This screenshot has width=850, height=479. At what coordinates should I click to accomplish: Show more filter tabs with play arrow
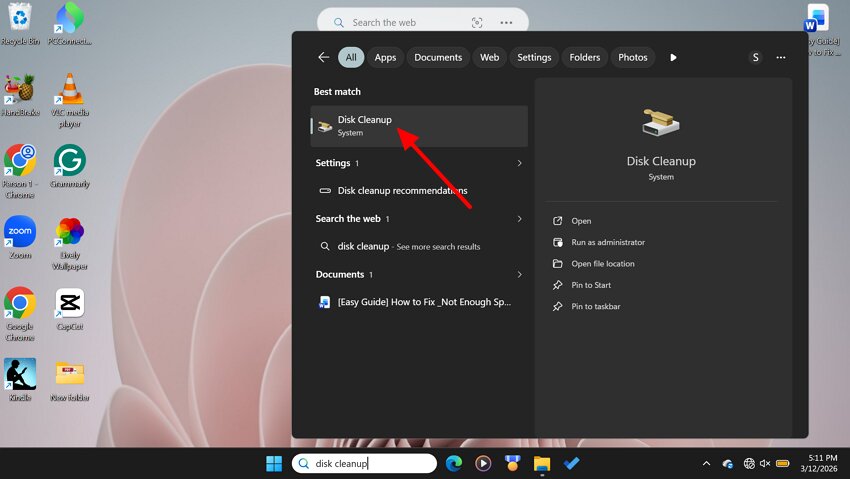coord(673,57)
